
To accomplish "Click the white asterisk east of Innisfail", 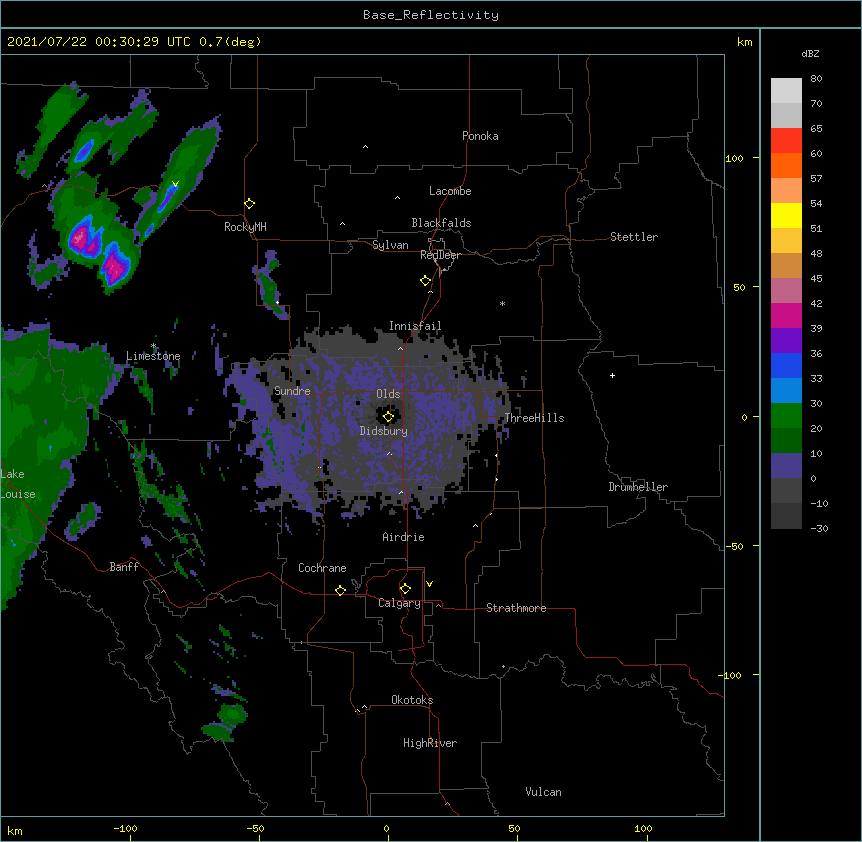I will point(502,303).
